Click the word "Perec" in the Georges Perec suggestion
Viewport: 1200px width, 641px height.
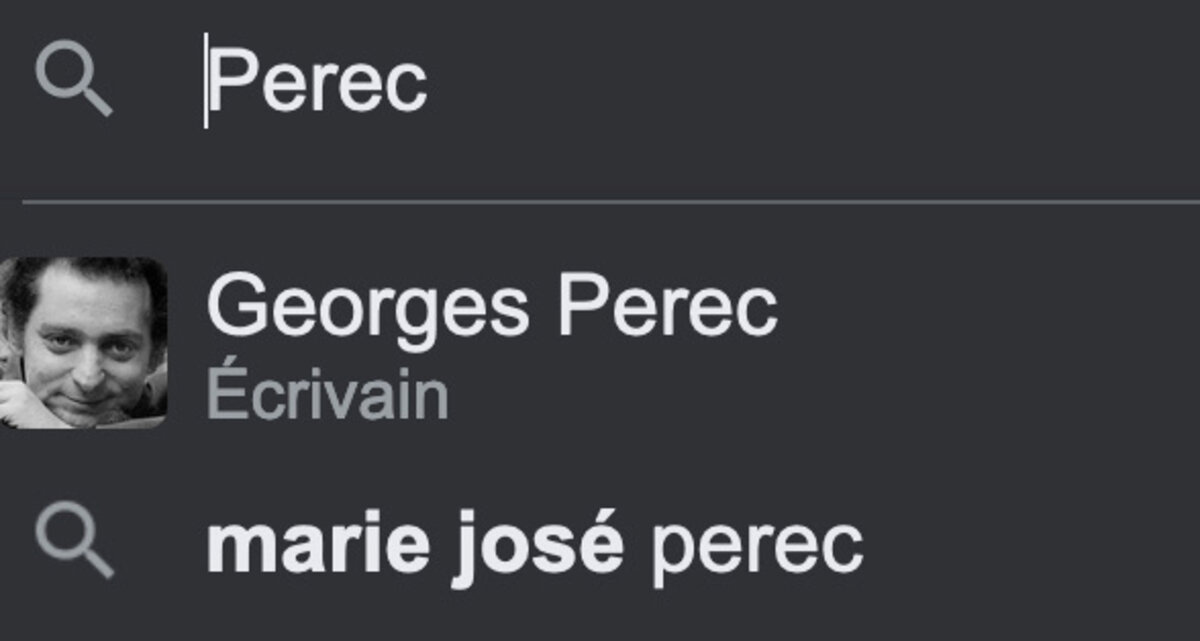coord(667,307)
